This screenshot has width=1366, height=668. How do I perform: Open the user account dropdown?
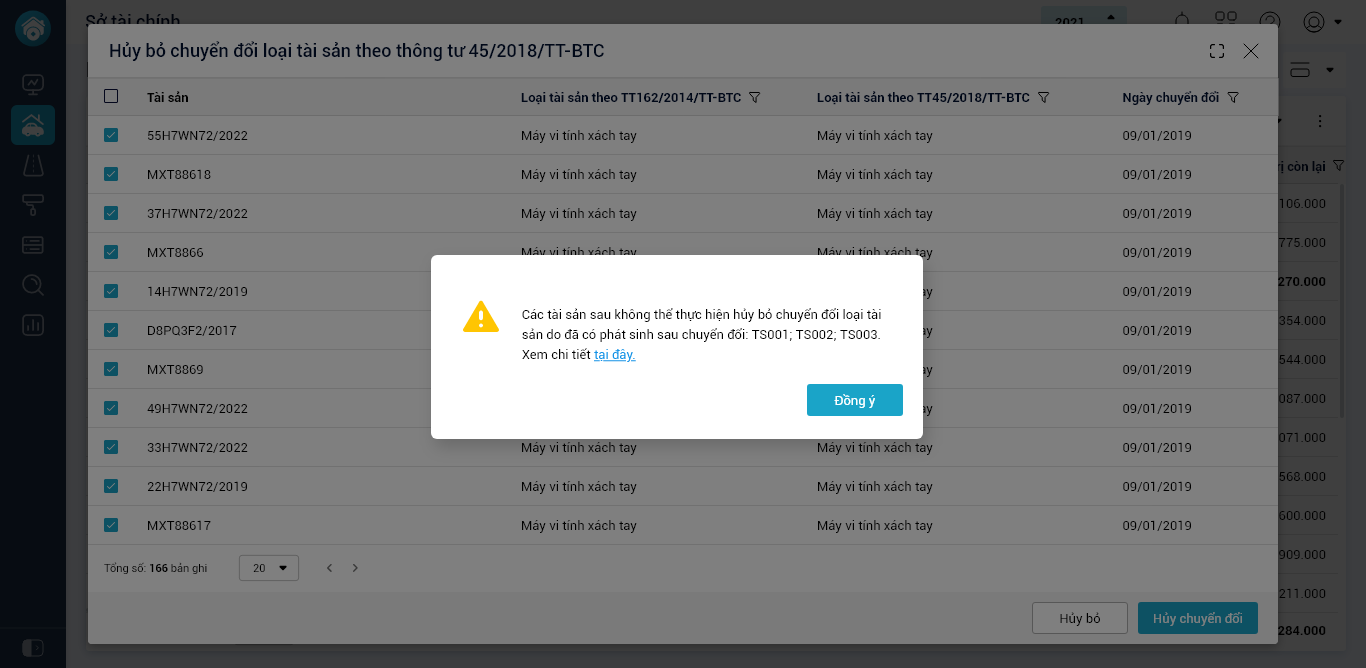(x=1322, y=22)
